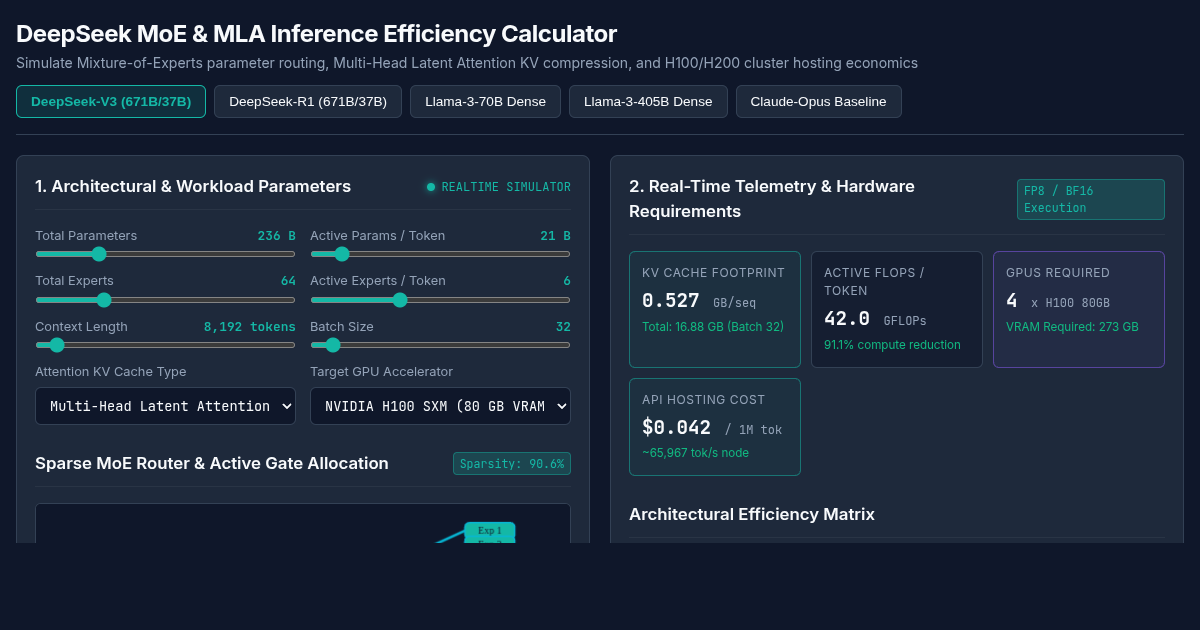Adjust the Active Params / Token slider

click(440, 254)
